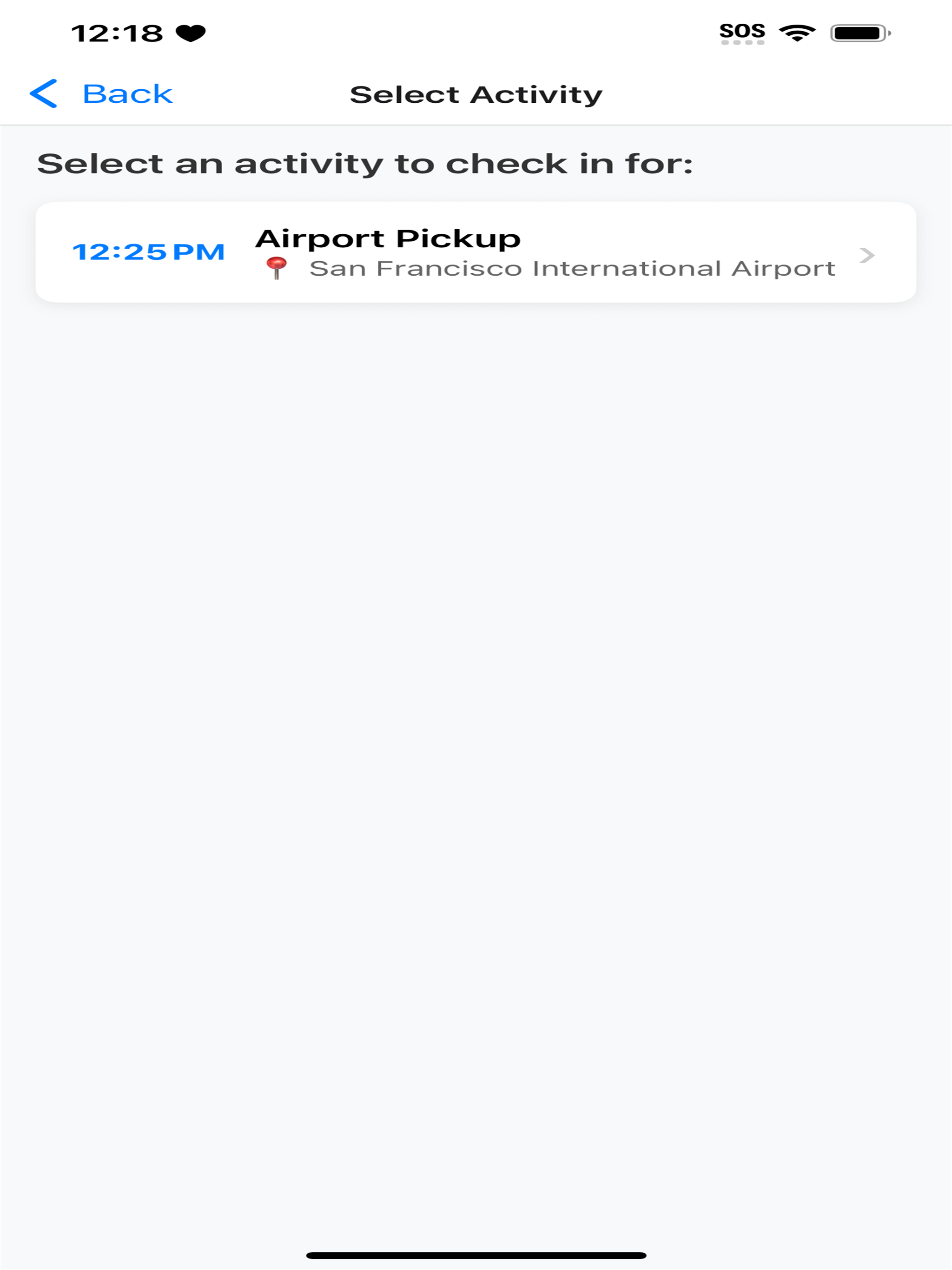Tap the blue back chevron arrow
Screen dimensions: 952x1270
tap(44, 93)
